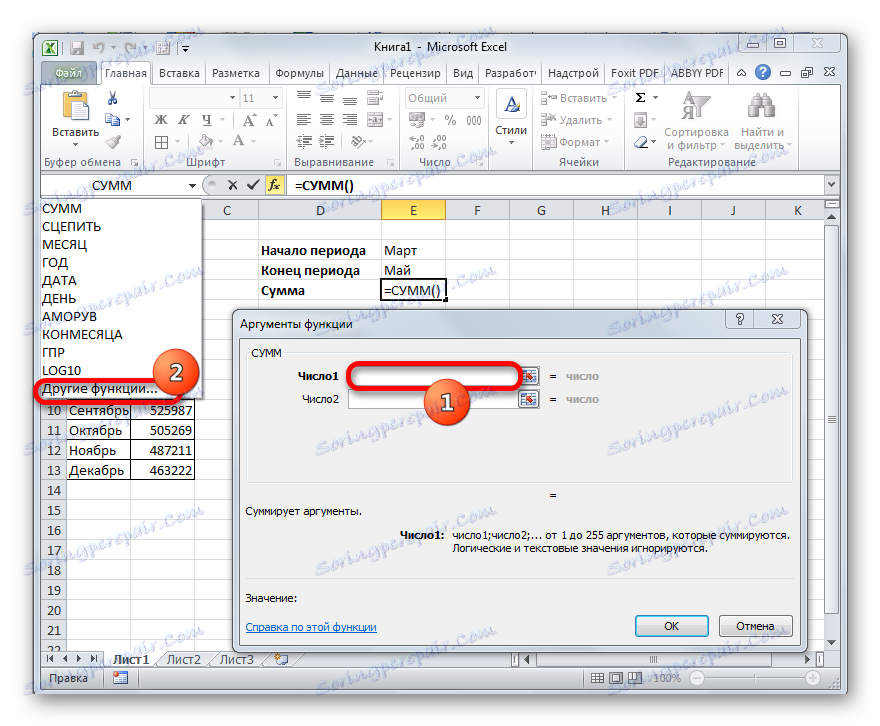Click the Copy icon in the clipboard group
Screen dimensions: 880x726
(x=112, y=120)
